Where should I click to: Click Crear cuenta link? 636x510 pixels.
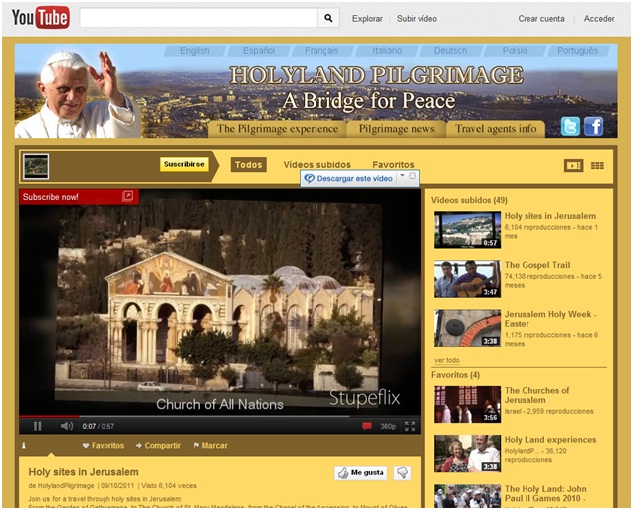(x=541, y=19)
